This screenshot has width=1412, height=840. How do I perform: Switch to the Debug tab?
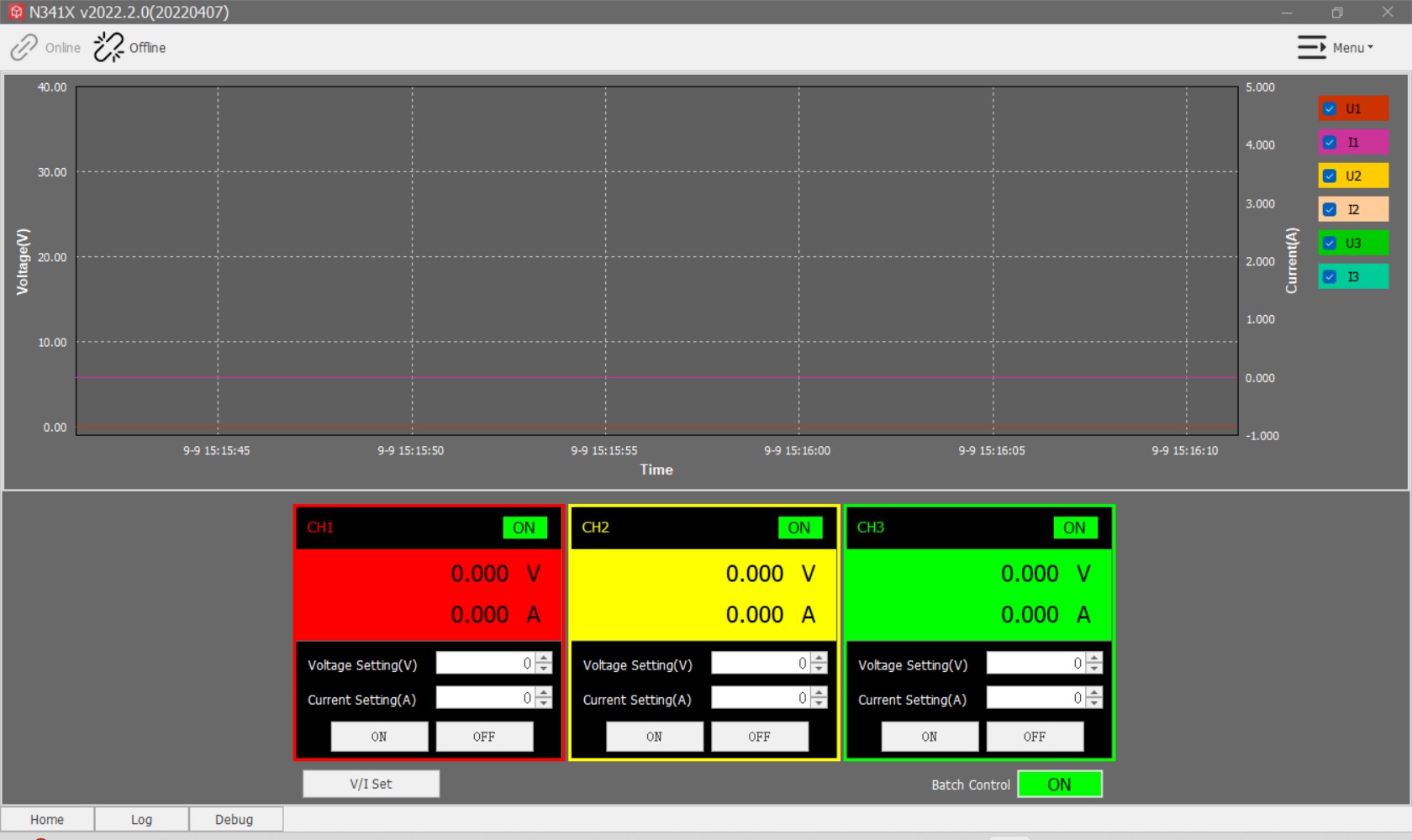point(234,819)
